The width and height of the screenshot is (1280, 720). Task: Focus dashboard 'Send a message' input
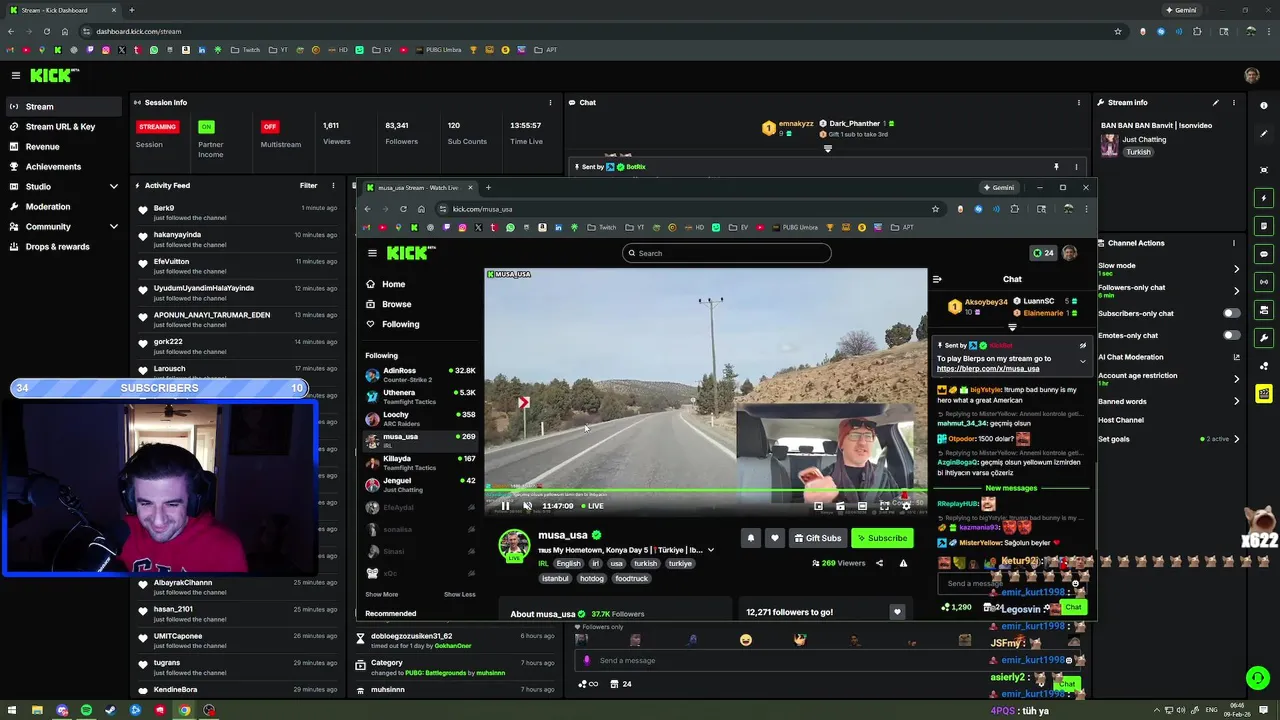pos(826,660)
